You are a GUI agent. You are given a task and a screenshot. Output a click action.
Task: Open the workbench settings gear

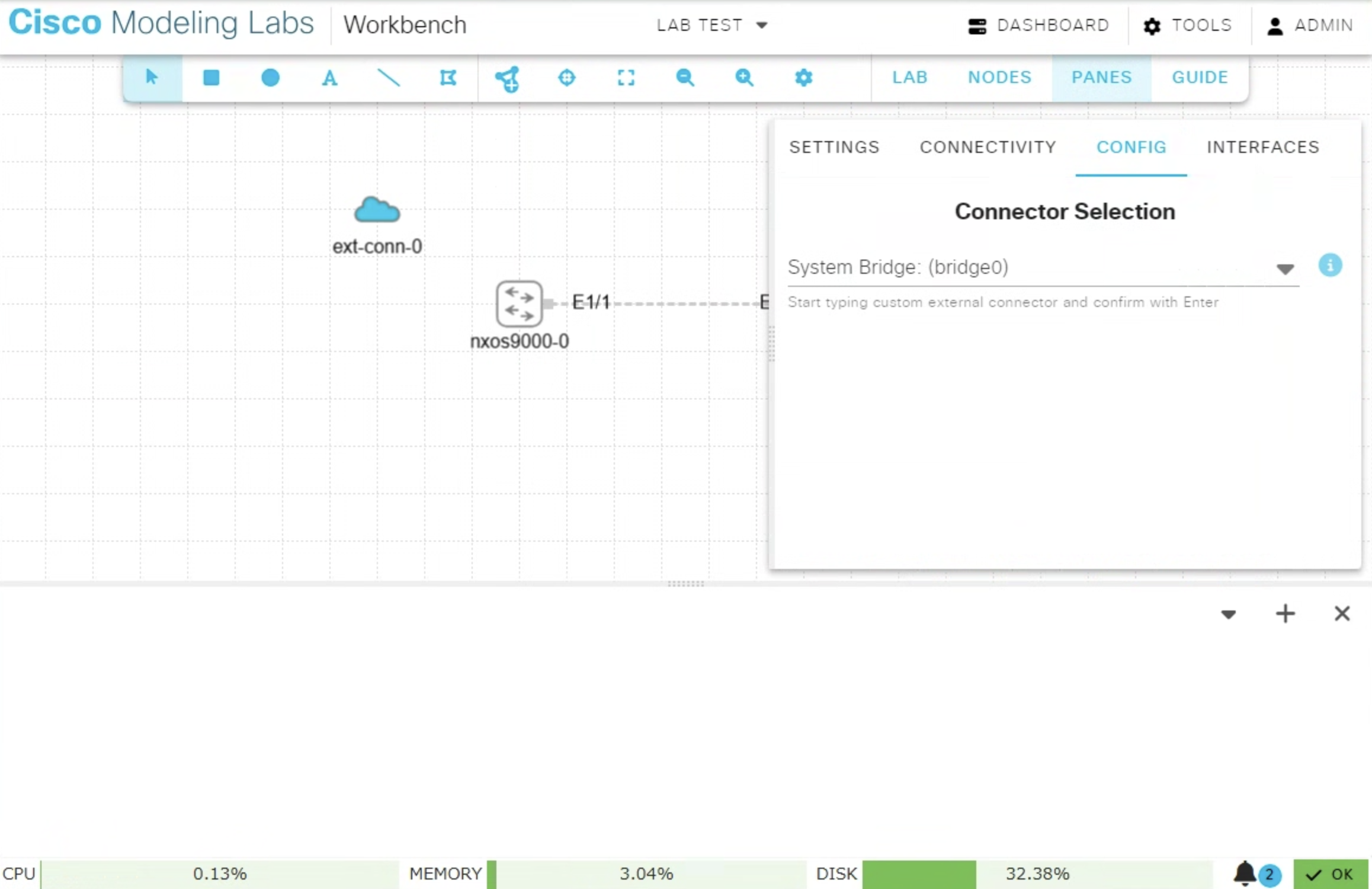[x=803, y=78]
